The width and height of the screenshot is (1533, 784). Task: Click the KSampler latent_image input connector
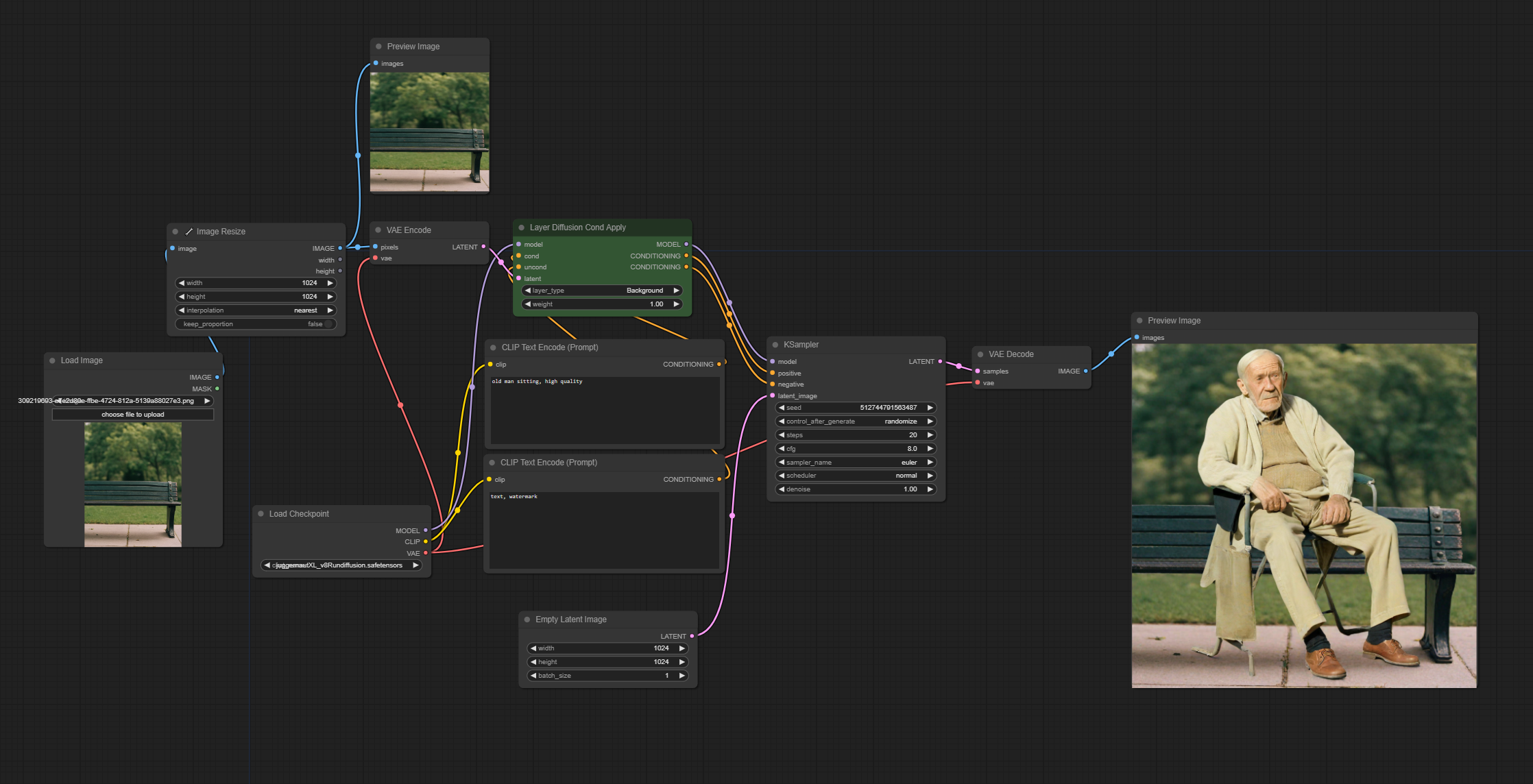click(x=773, y=395)
